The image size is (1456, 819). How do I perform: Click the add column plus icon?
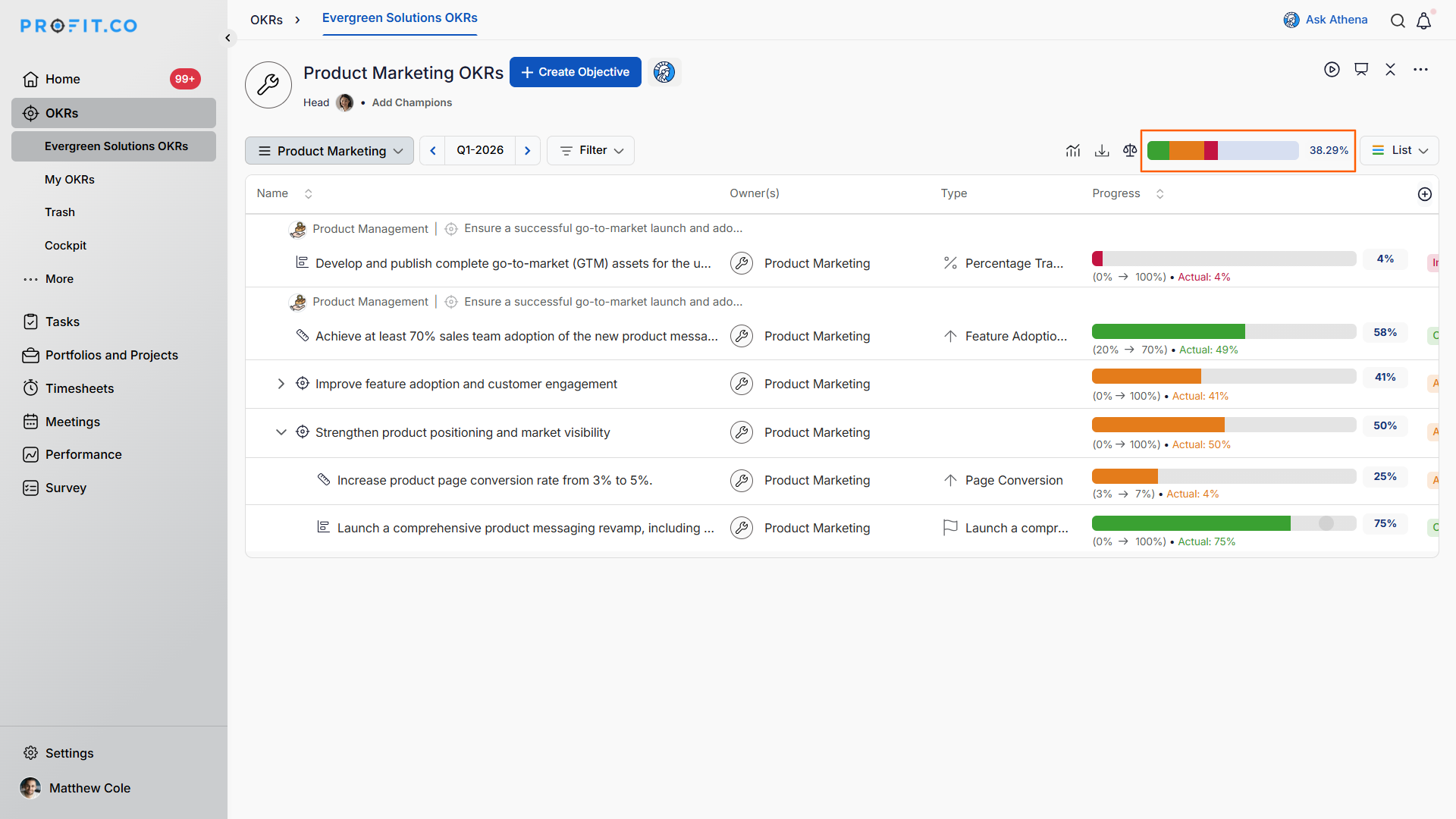[x=1425, y=194]
